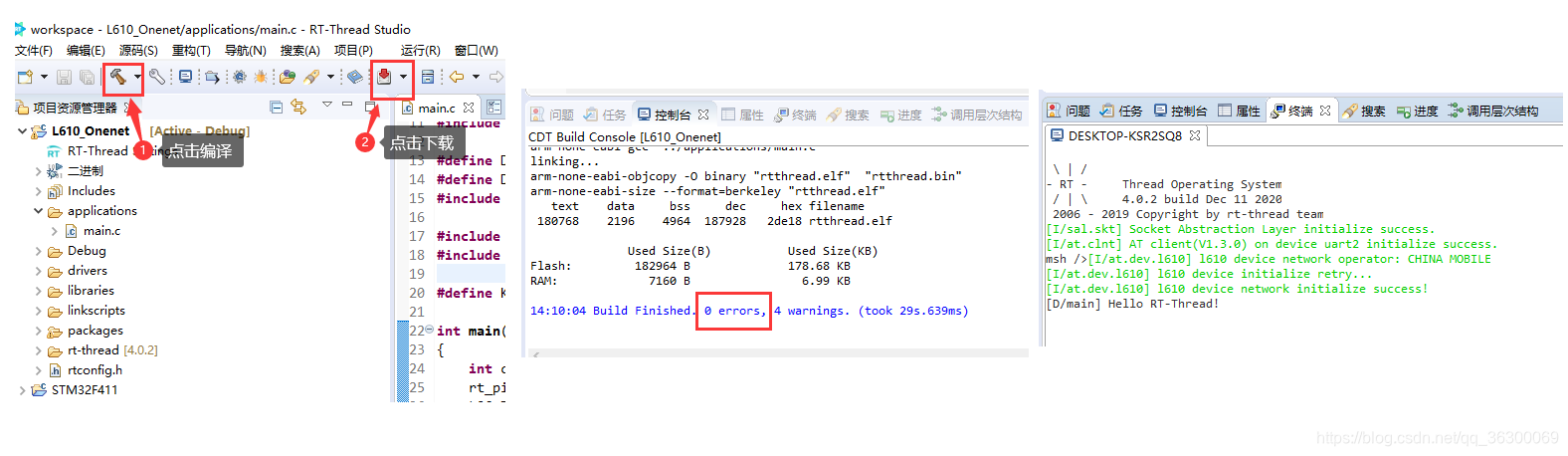Click the hammer build icon in toolbar
Image resolution: width=1568 pixels, height=456 pixels.
[x=117, y=77]
